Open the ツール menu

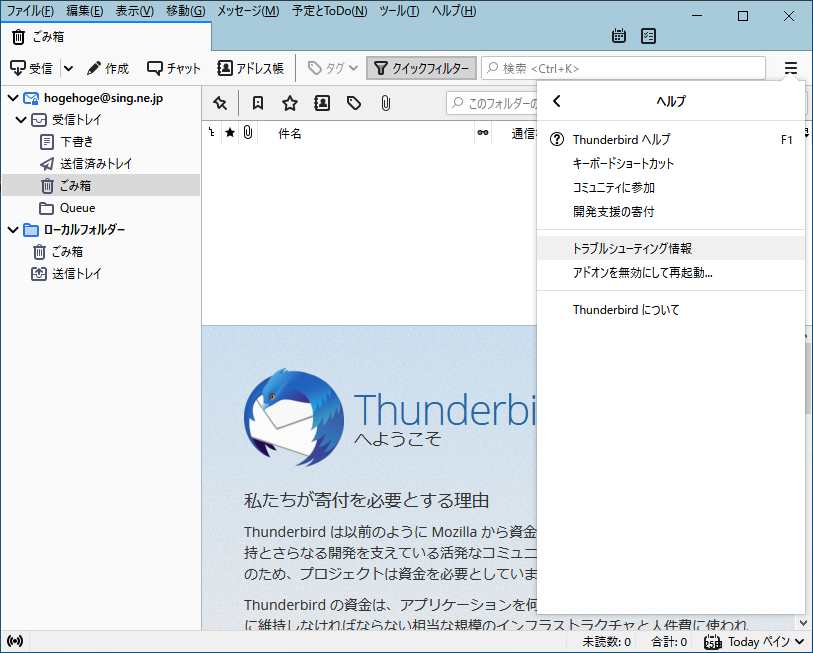399,11
